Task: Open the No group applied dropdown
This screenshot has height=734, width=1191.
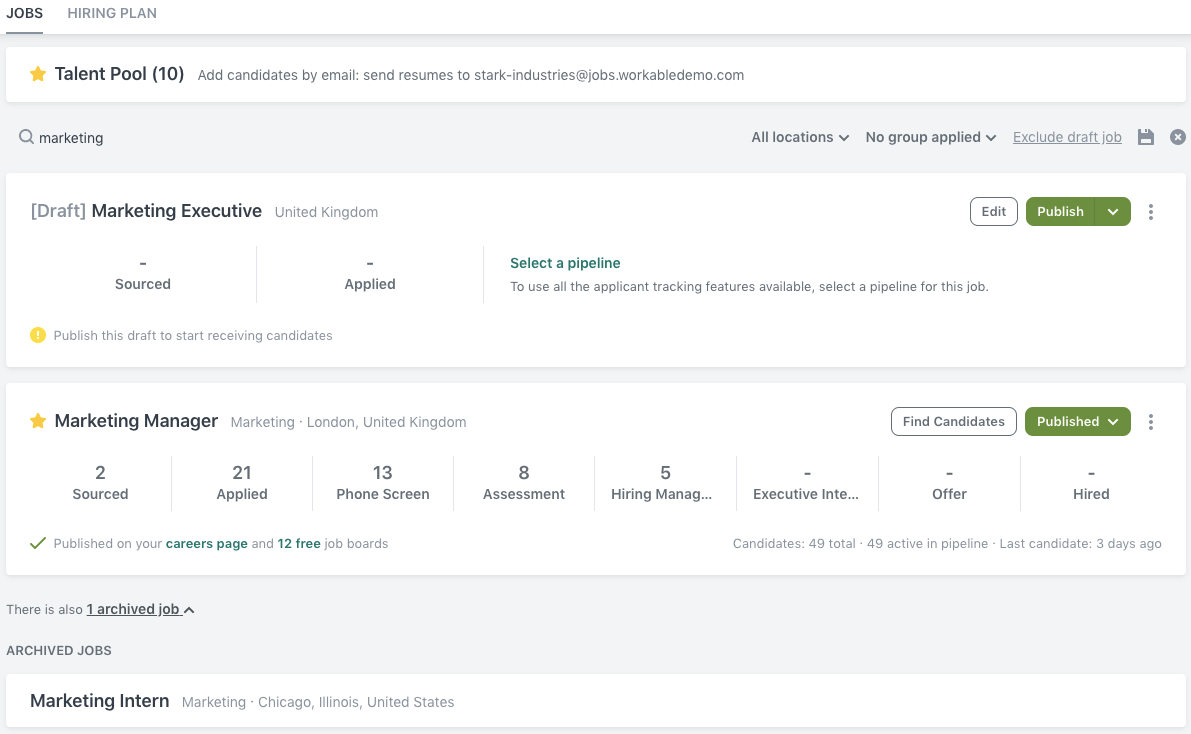Action: (930, 137)
